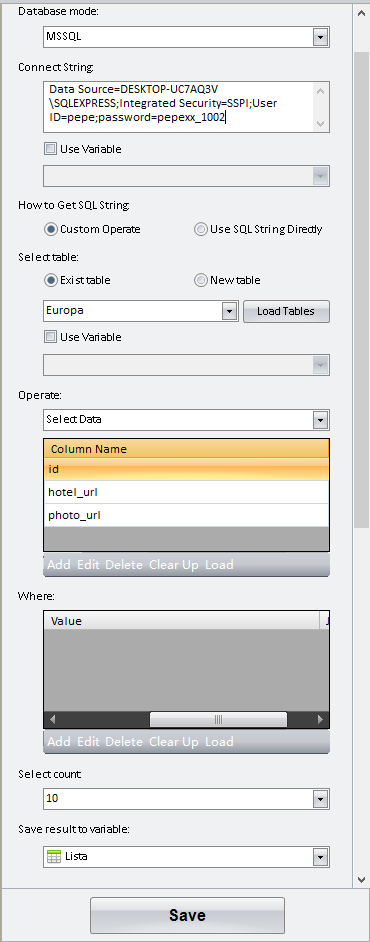Click the Where grid right scroll arrow
This screenshot has width=370, height=942.
click(x=320, y=719)
